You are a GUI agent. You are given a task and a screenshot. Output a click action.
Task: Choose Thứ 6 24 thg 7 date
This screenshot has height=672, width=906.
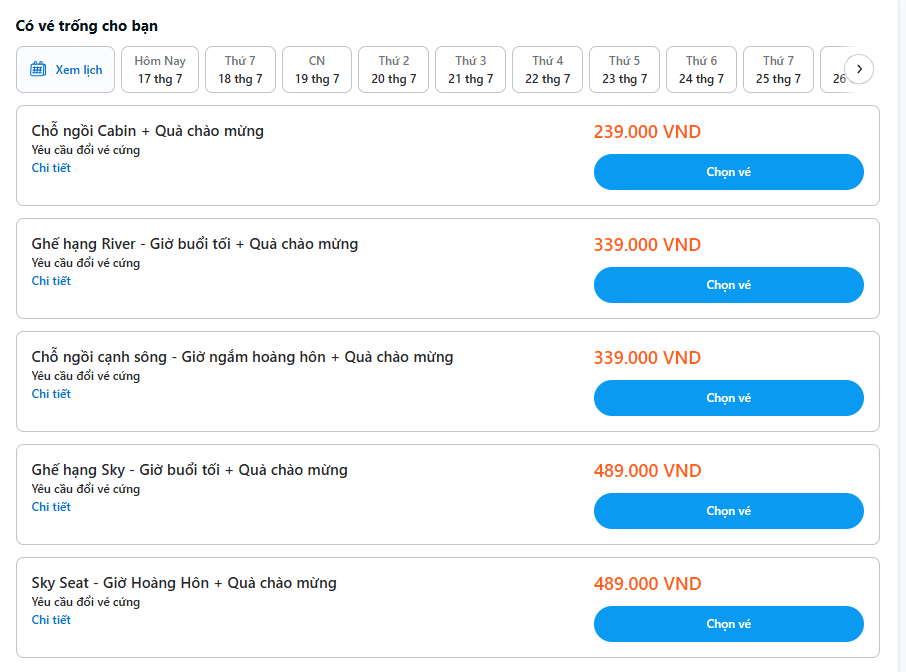[701, 69]
